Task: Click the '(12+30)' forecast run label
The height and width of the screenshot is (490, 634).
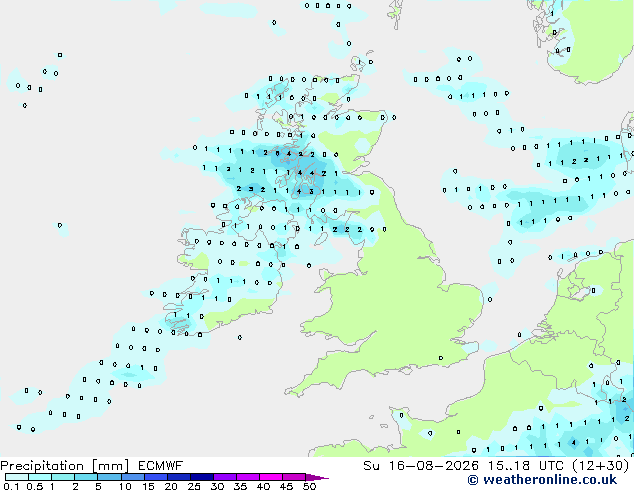Action: click(x=601, y=466)
